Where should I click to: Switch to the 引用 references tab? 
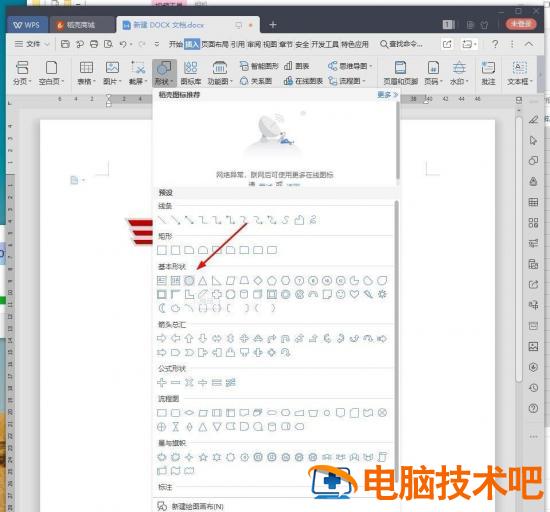[237, 44]
